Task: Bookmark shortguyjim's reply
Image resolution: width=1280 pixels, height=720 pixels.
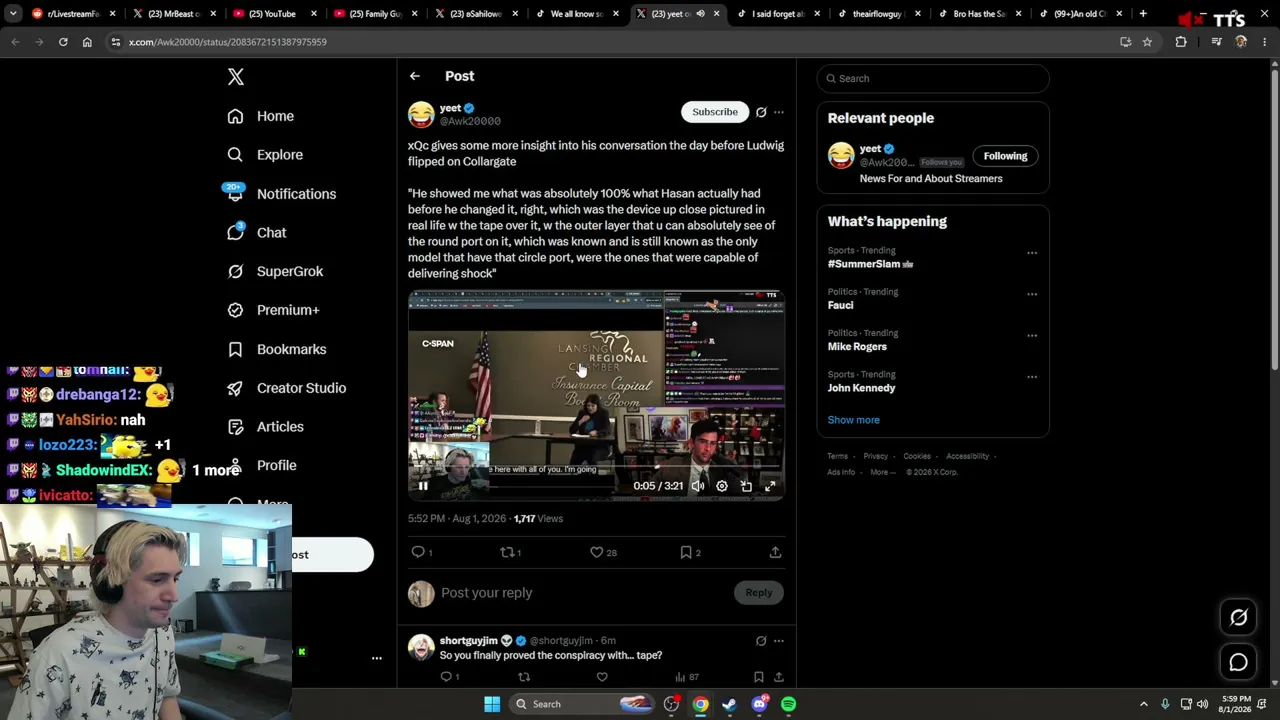Action: tap(759, 677)
